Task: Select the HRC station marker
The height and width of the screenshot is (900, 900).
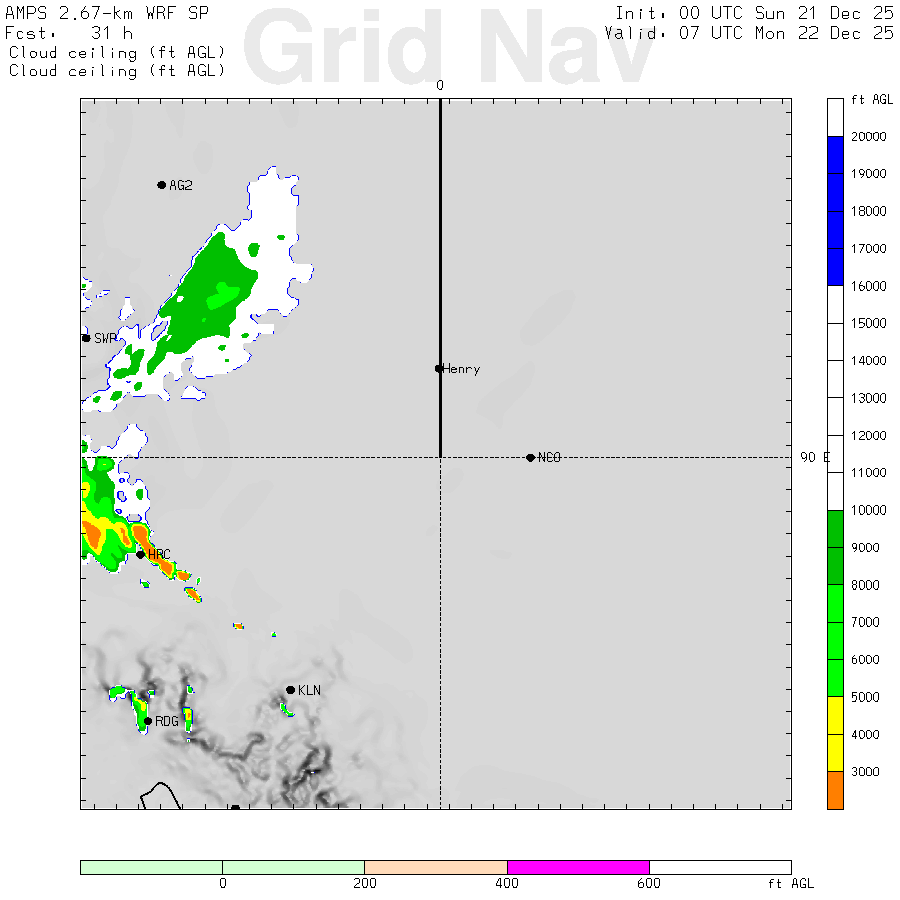Action: click(140, 554)
